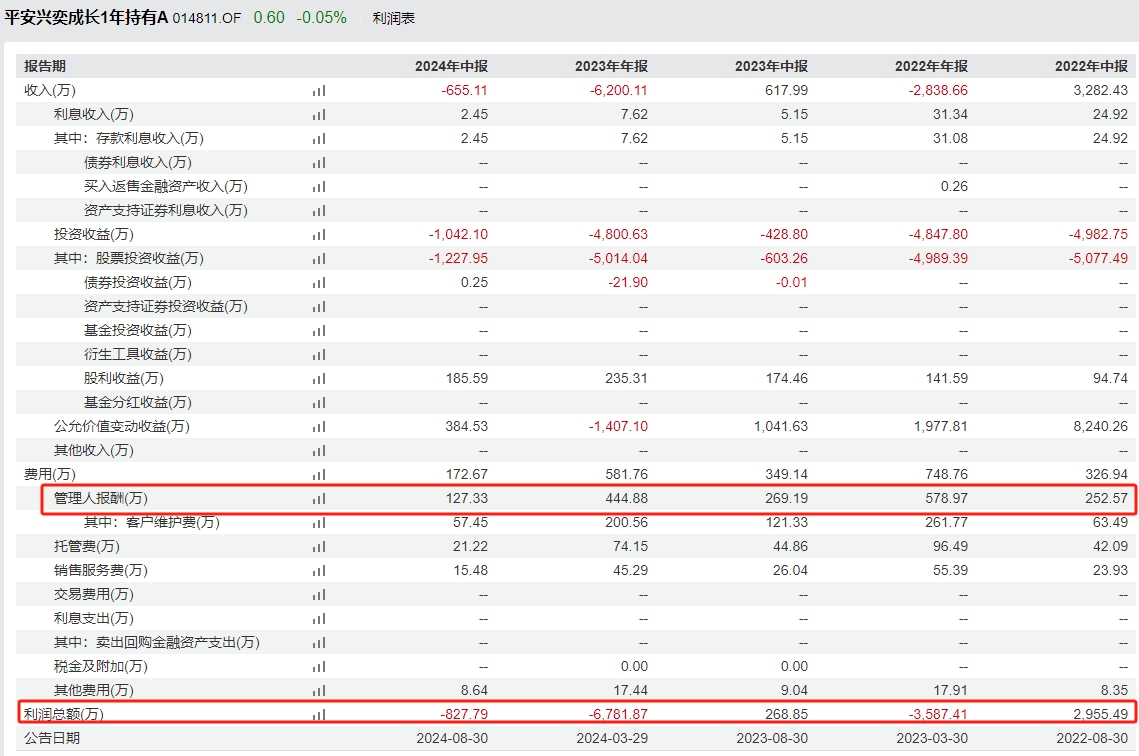
Task: Select the 公允价值变动收益(万) row label
Action: click(x=122, y=426)
